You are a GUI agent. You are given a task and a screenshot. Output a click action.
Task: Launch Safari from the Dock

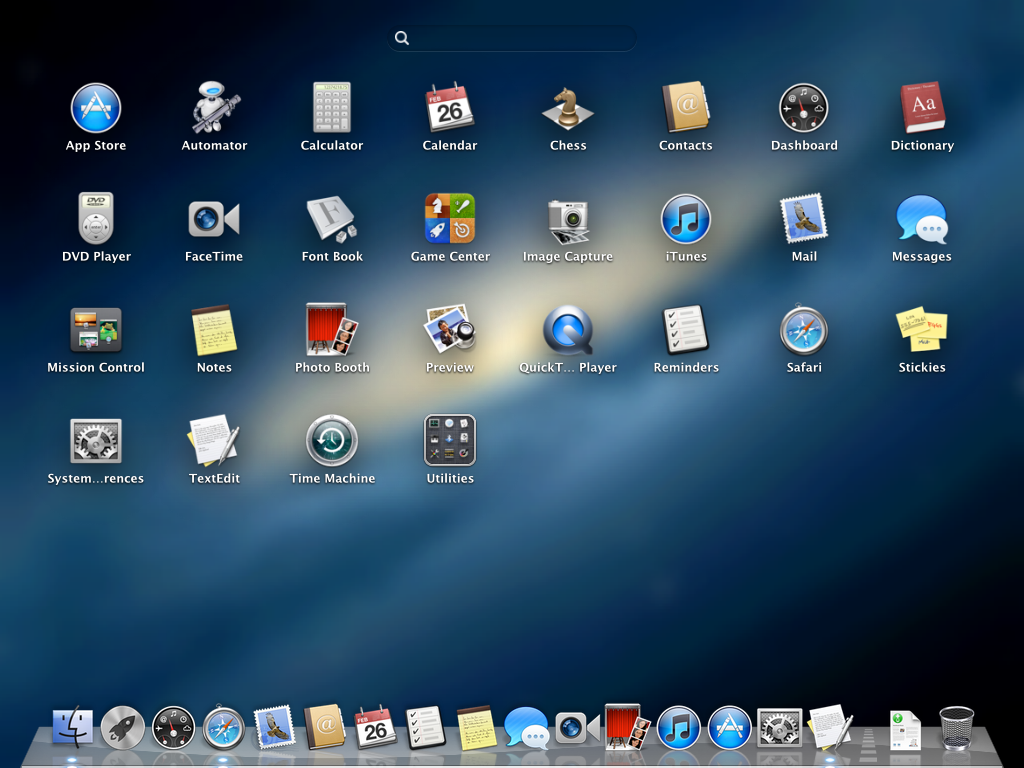223,727
